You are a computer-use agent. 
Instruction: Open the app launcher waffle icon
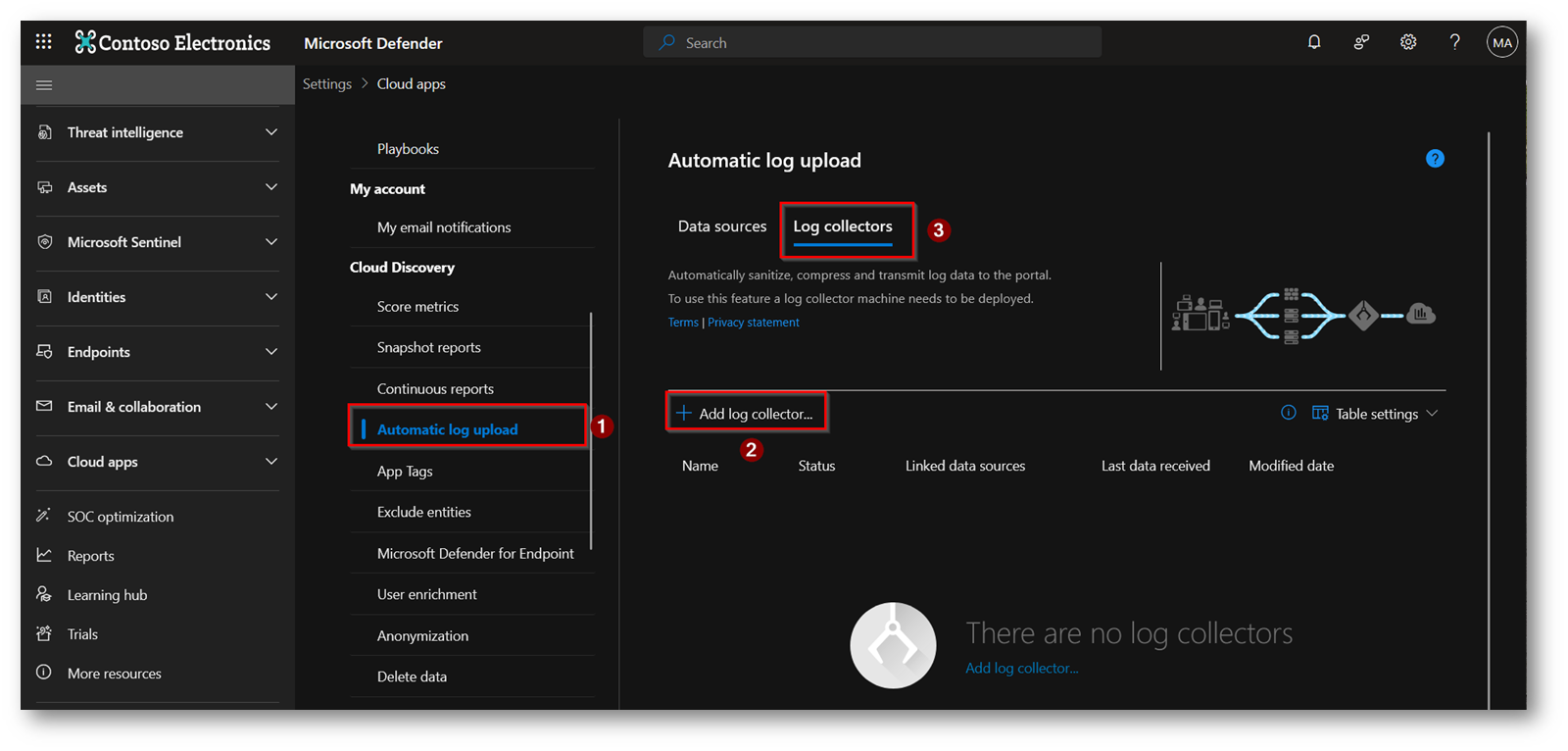pyautogui.click(x=43, y=42)
